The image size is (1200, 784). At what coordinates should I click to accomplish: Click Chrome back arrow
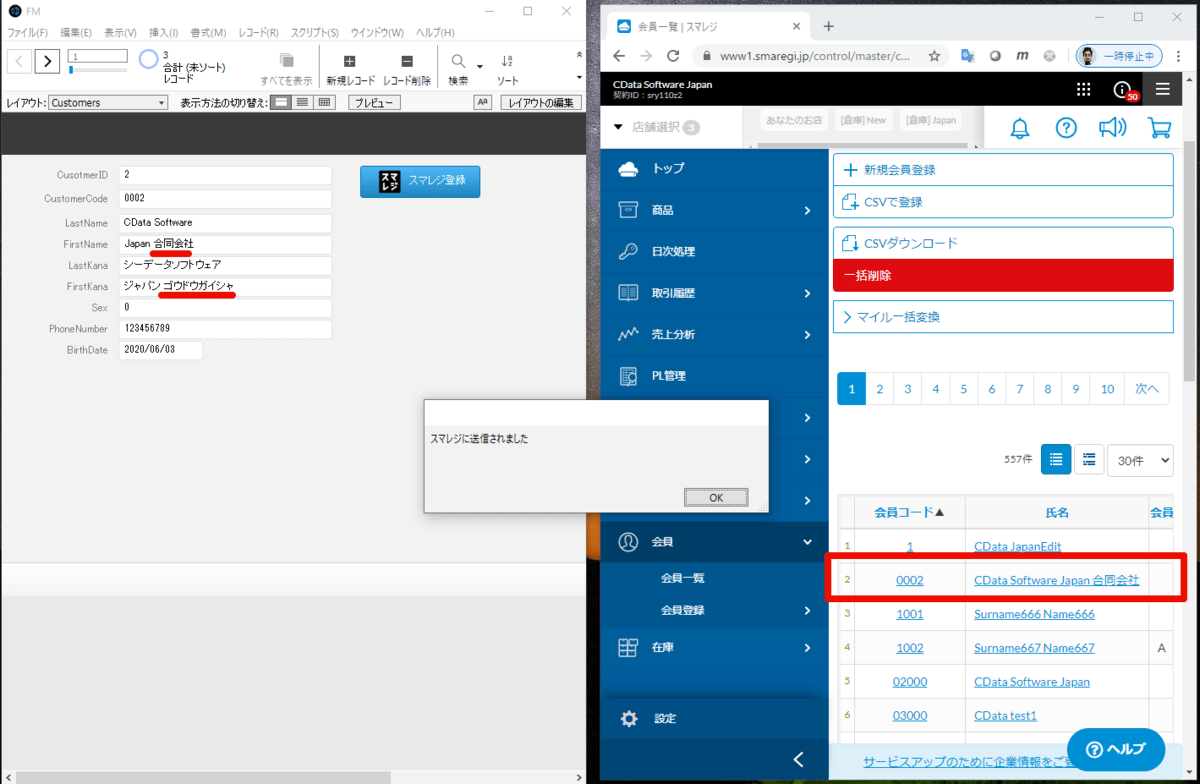[x=619, y=56]
